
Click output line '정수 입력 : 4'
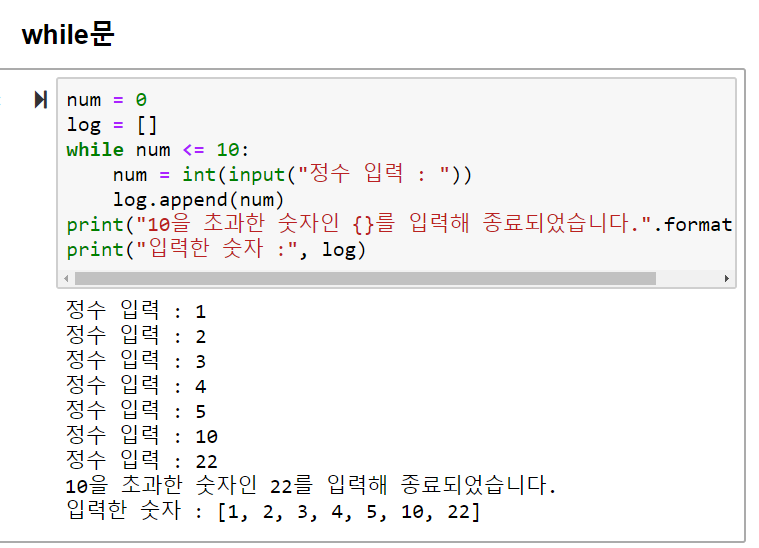(x=136, y=385)
